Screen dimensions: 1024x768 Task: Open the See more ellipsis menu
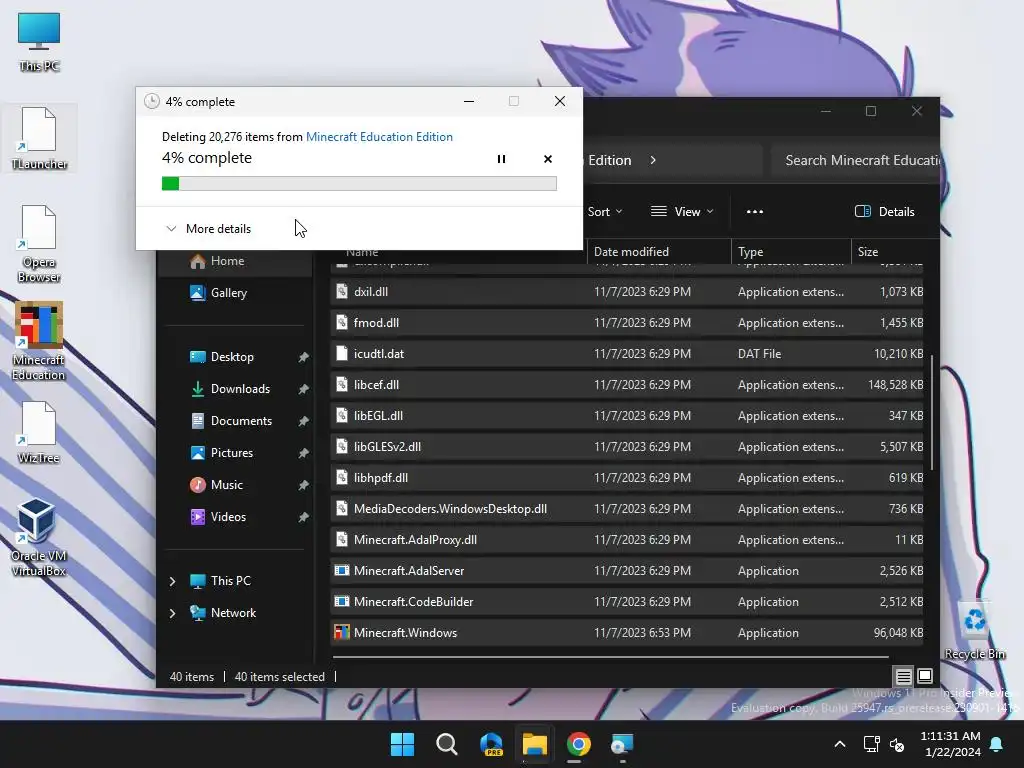pyautogui.click(x=755, y=212)
